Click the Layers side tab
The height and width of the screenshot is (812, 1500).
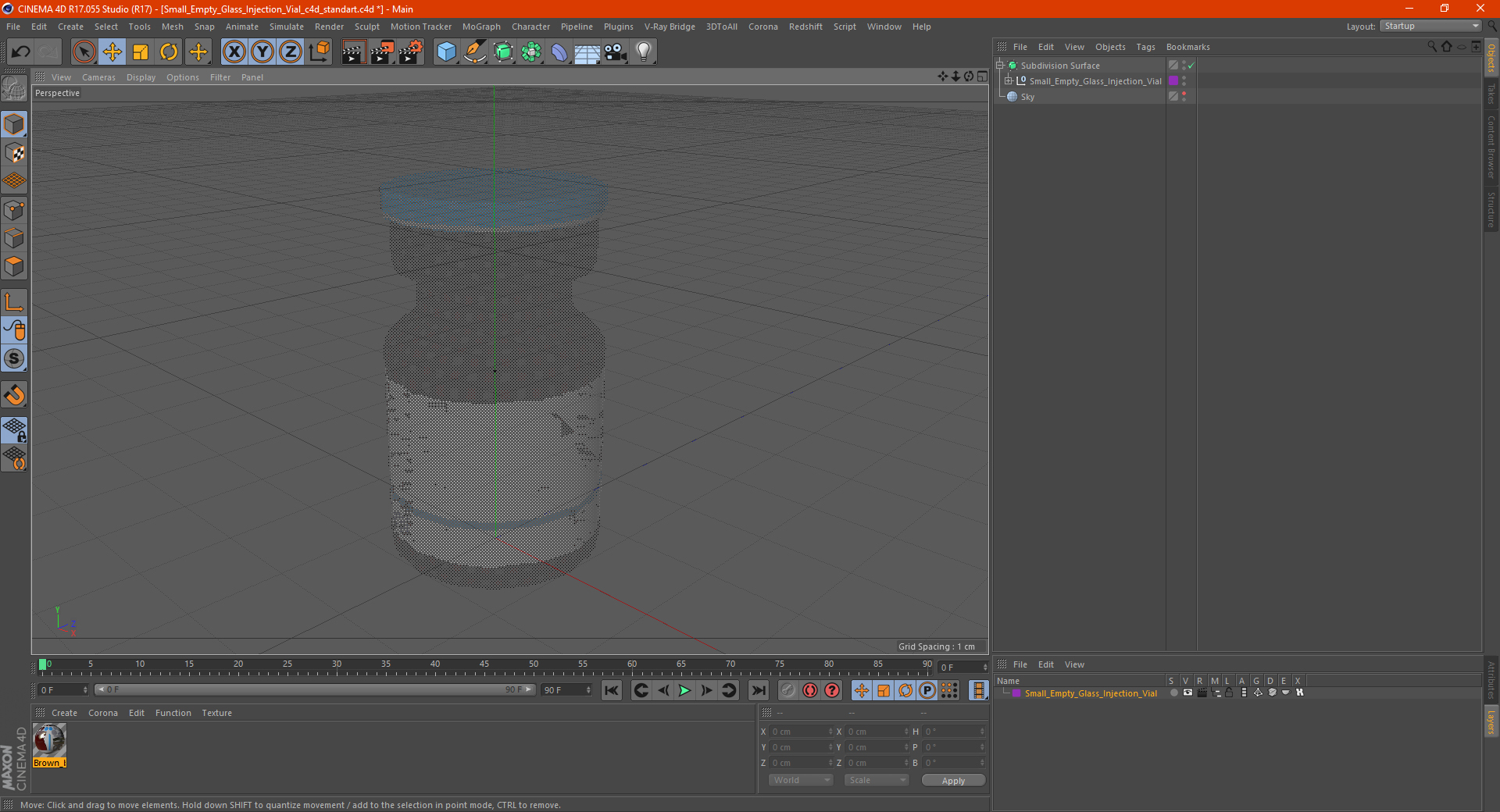click(x=1491, y=721)
